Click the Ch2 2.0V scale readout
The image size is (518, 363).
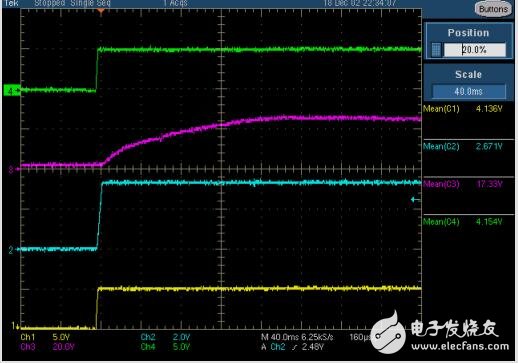coord(165,337)
